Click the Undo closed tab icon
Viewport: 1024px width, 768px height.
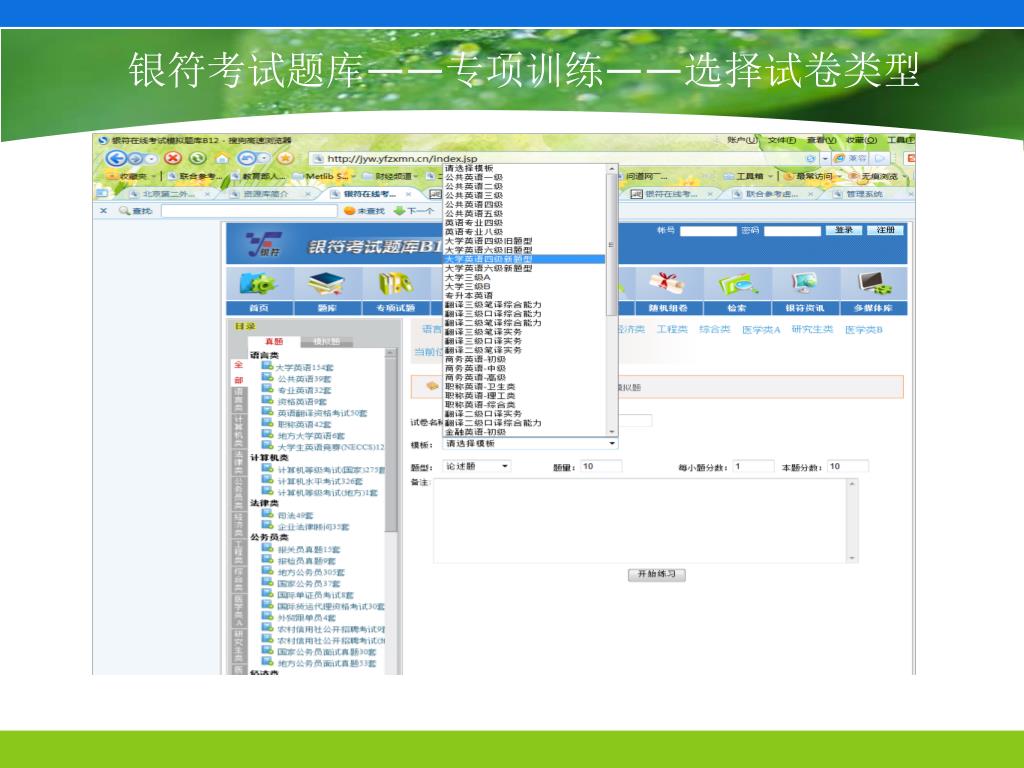tap(247, 158)
